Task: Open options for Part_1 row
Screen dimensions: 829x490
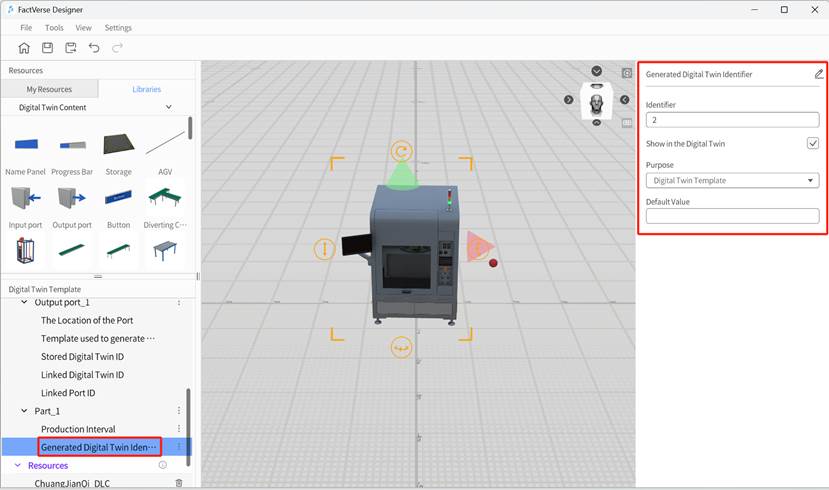Action: pos(179,411)
